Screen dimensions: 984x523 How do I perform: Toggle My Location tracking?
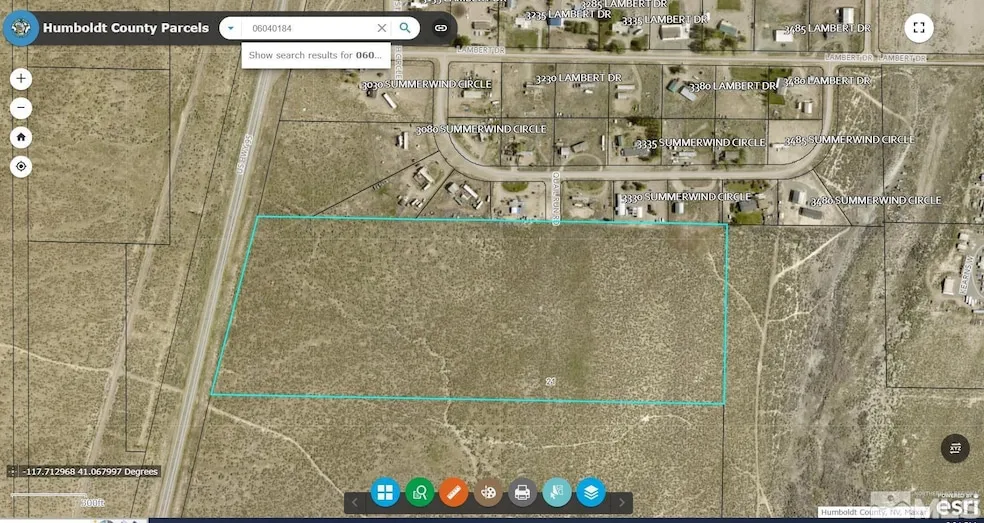(22, 167)
